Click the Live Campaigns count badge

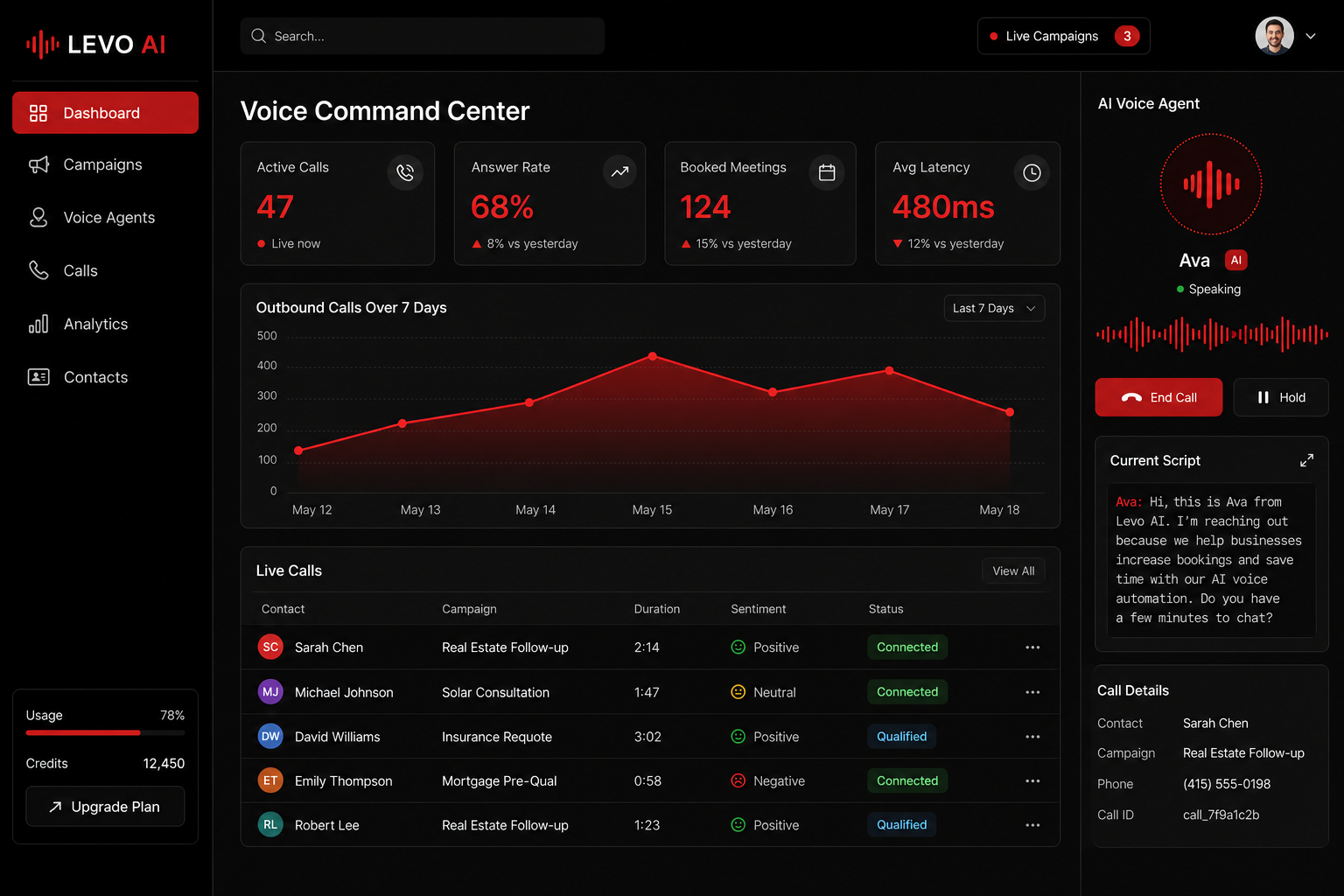pyautogui.click(x=1127, y=36)
